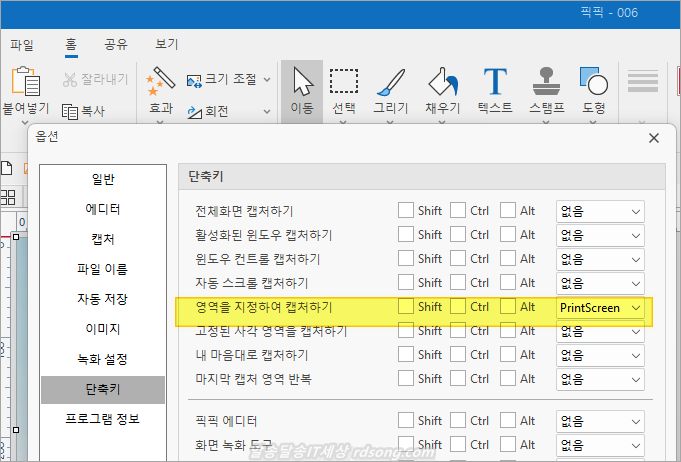Open the 파일 (File) menu

[x=22, y=44]
